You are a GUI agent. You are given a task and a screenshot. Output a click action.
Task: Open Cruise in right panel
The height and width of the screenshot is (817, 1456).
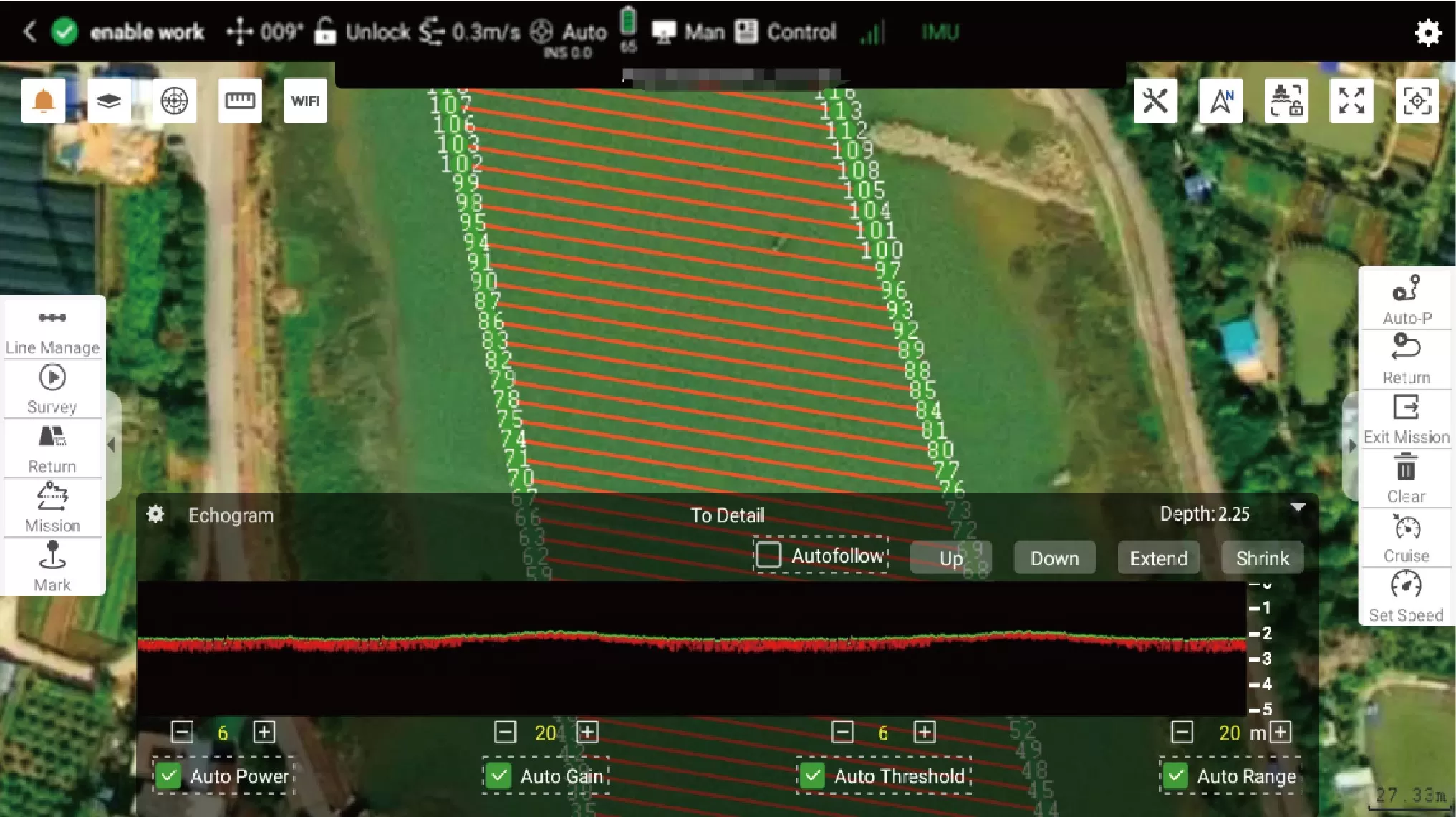[x=1407, y=538]
